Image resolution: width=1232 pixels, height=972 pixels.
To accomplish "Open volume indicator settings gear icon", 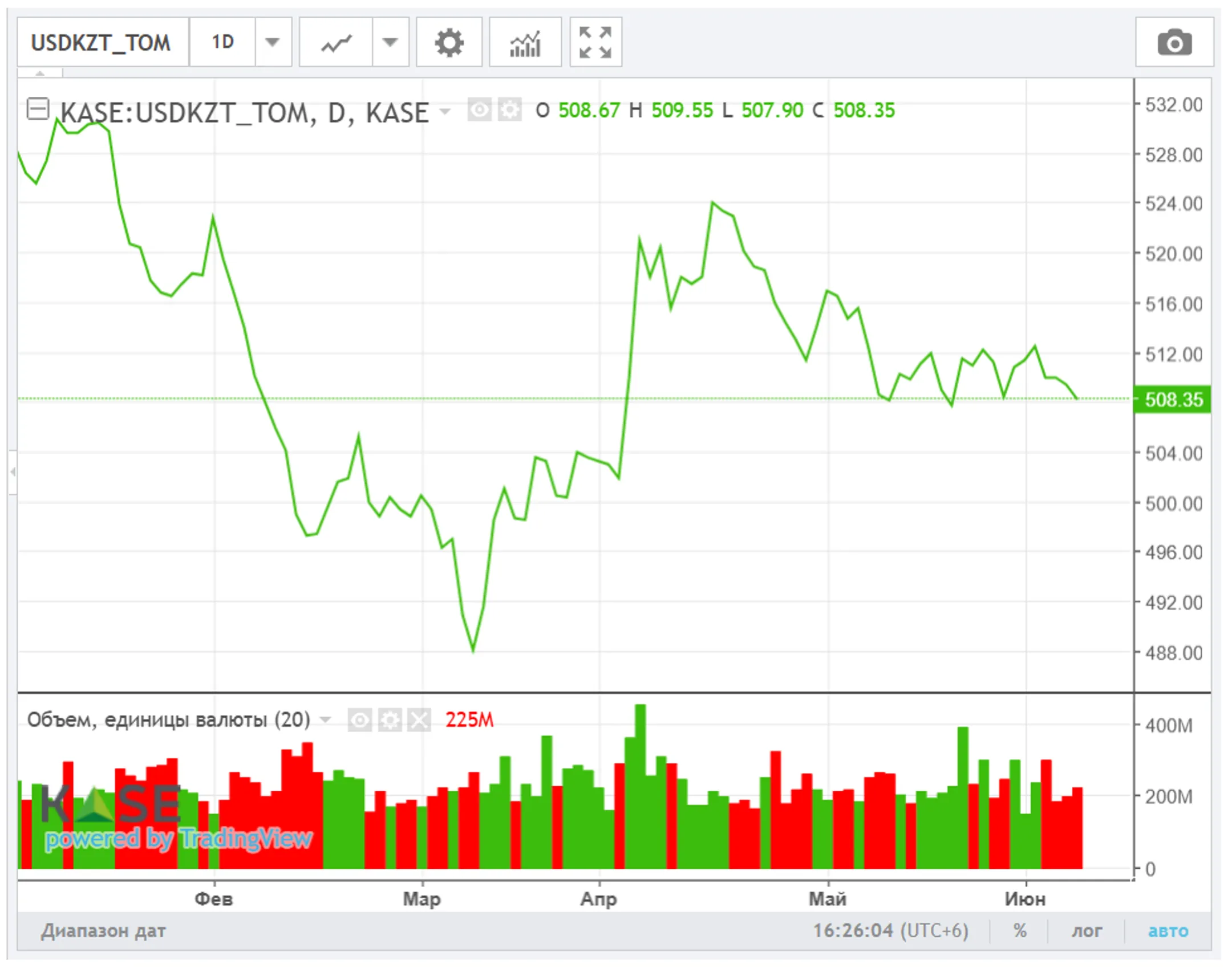I will [x=390, y=720].
